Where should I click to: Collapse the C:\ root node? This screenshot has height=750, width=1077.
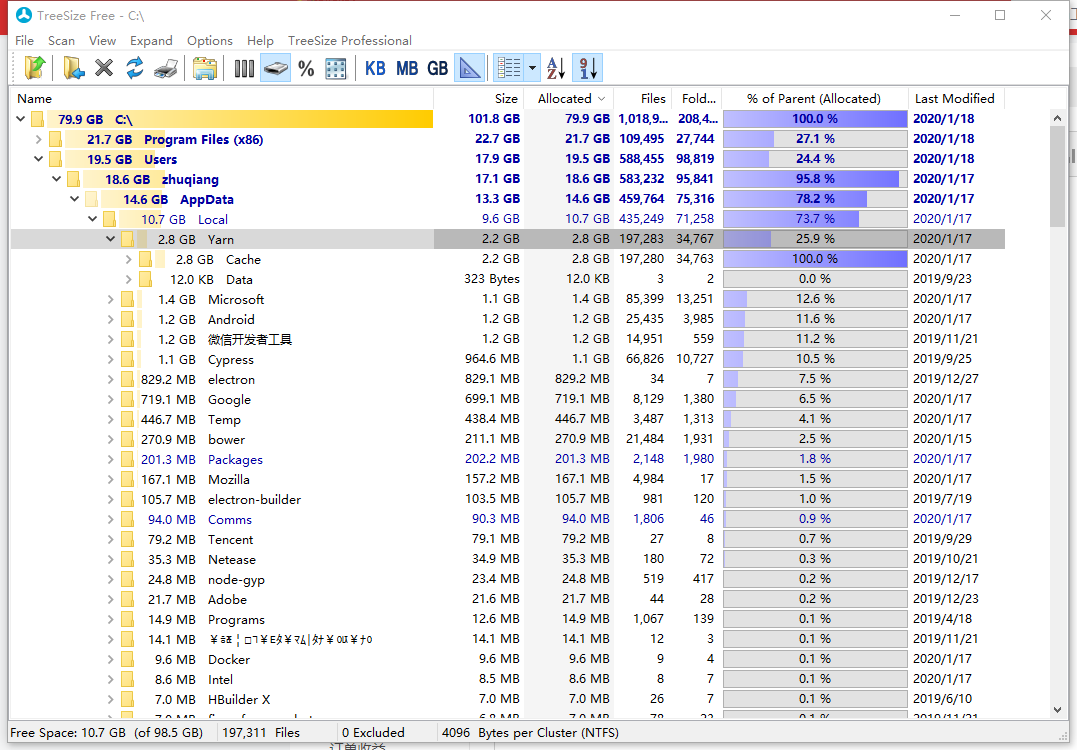(21, 119)
